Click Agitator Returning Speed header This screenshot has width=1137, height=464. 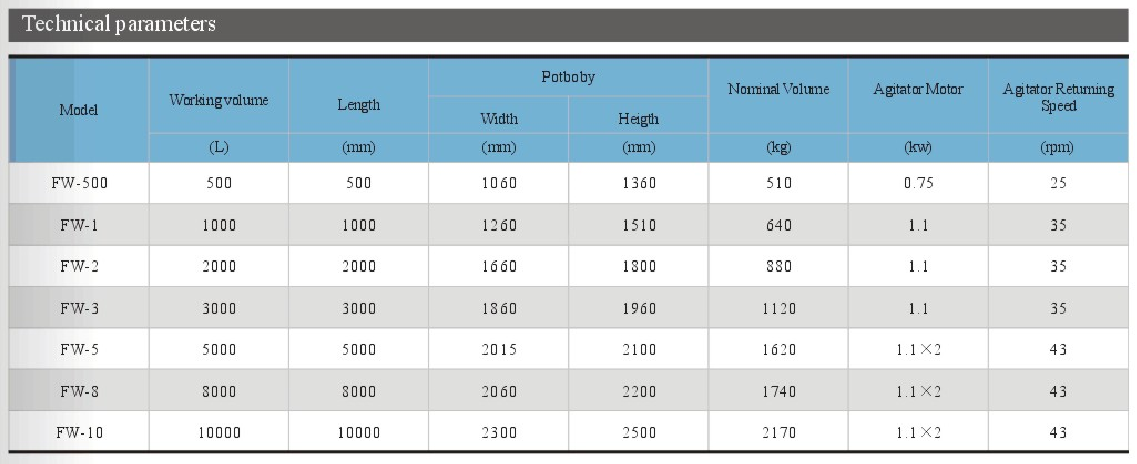click(1059, 96)
